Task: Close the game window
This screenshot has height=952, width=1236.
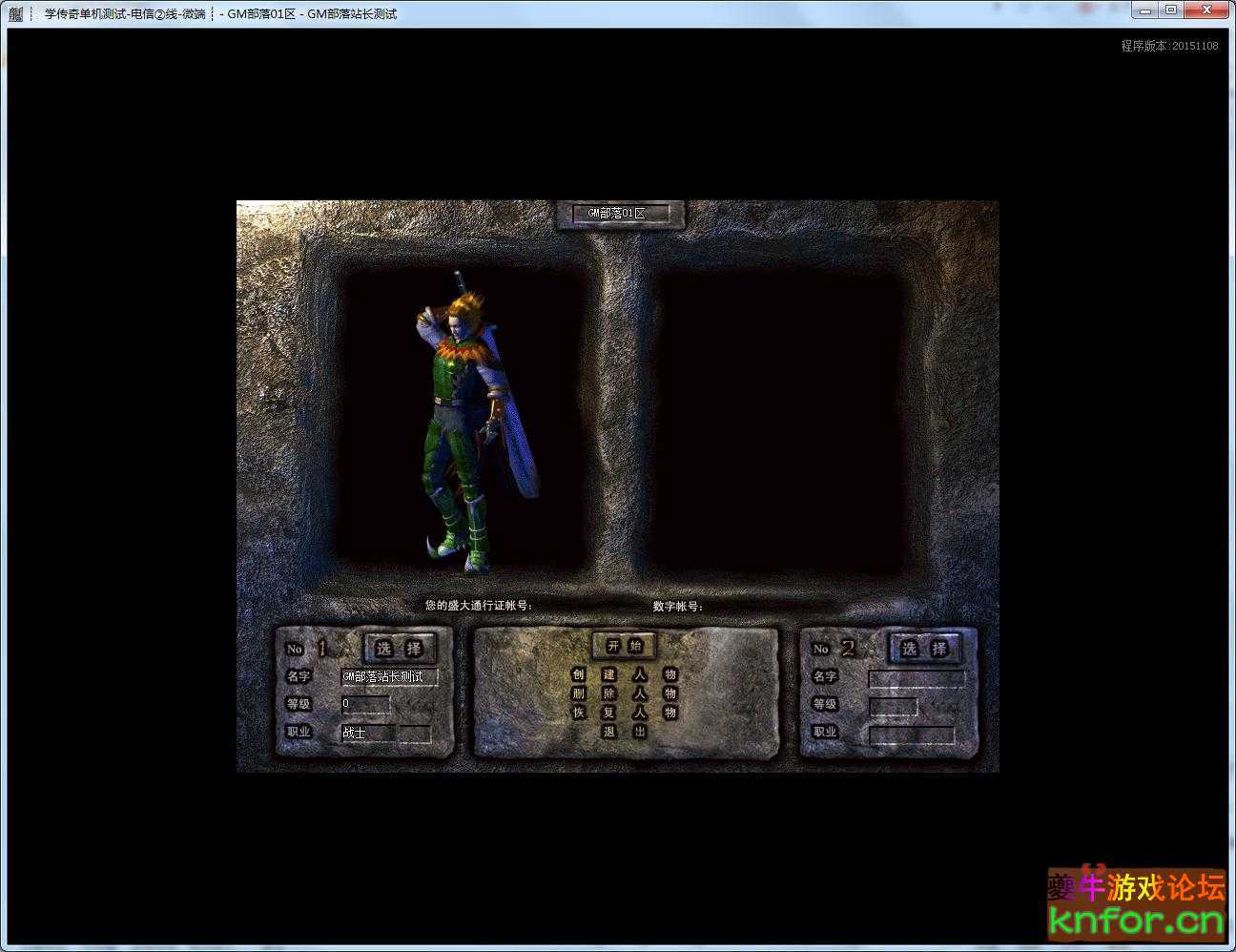Action: 1206,10
